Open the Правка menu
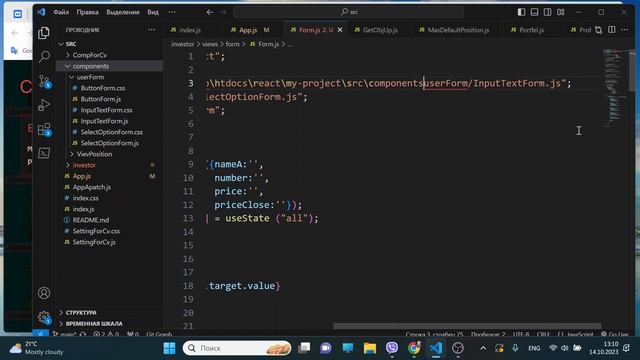640x360 pixels. [x=87, y=12]
